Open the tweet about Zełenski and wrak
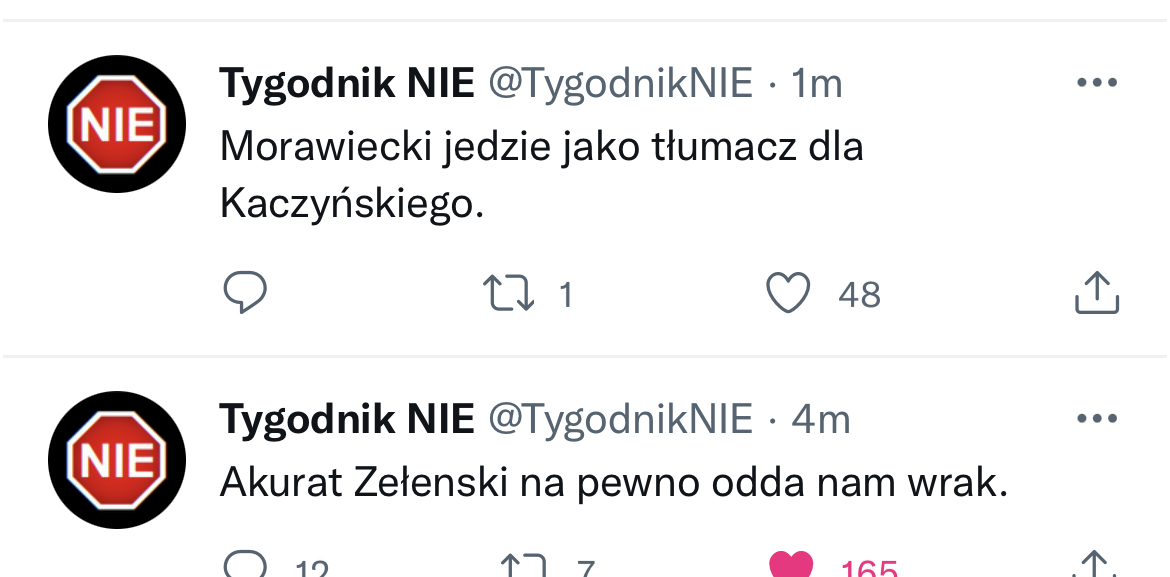The image size is (1170, 577). [x=612, y=484]
